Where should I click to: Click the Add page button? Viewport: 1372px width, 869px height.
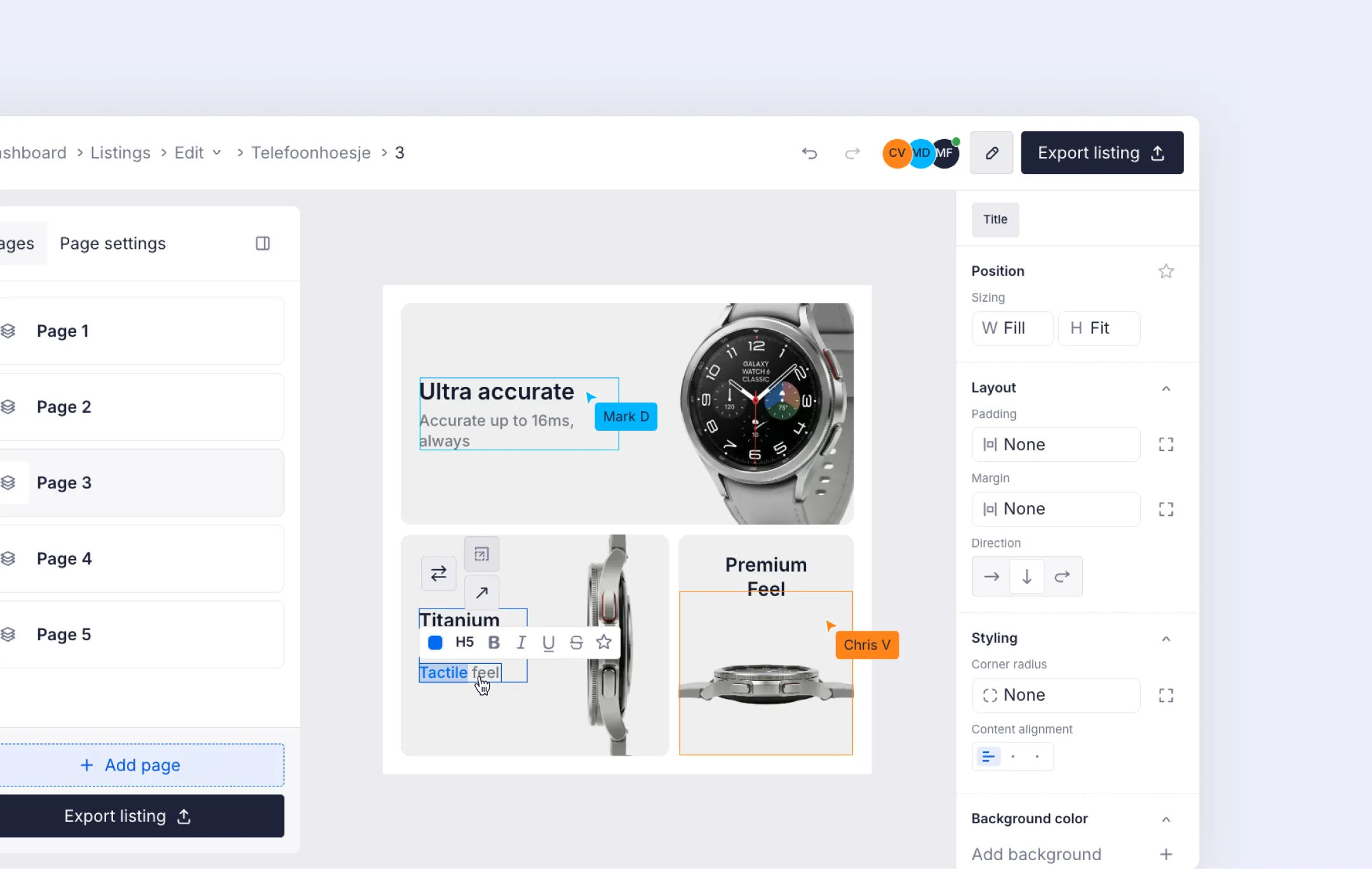(142, 765)
